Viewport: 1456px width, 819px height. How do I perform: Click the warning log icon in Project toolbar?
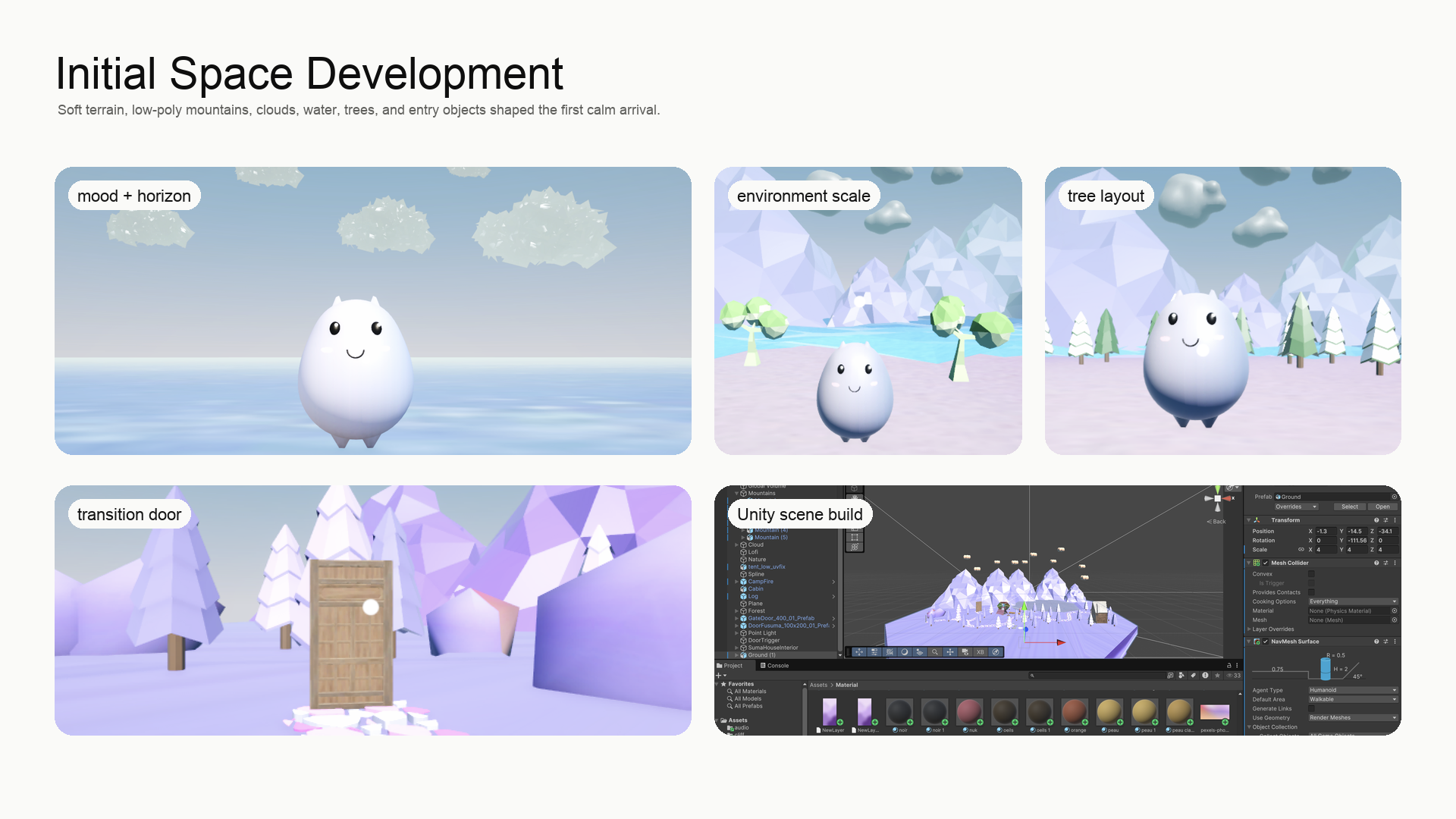pos(1205,676)
